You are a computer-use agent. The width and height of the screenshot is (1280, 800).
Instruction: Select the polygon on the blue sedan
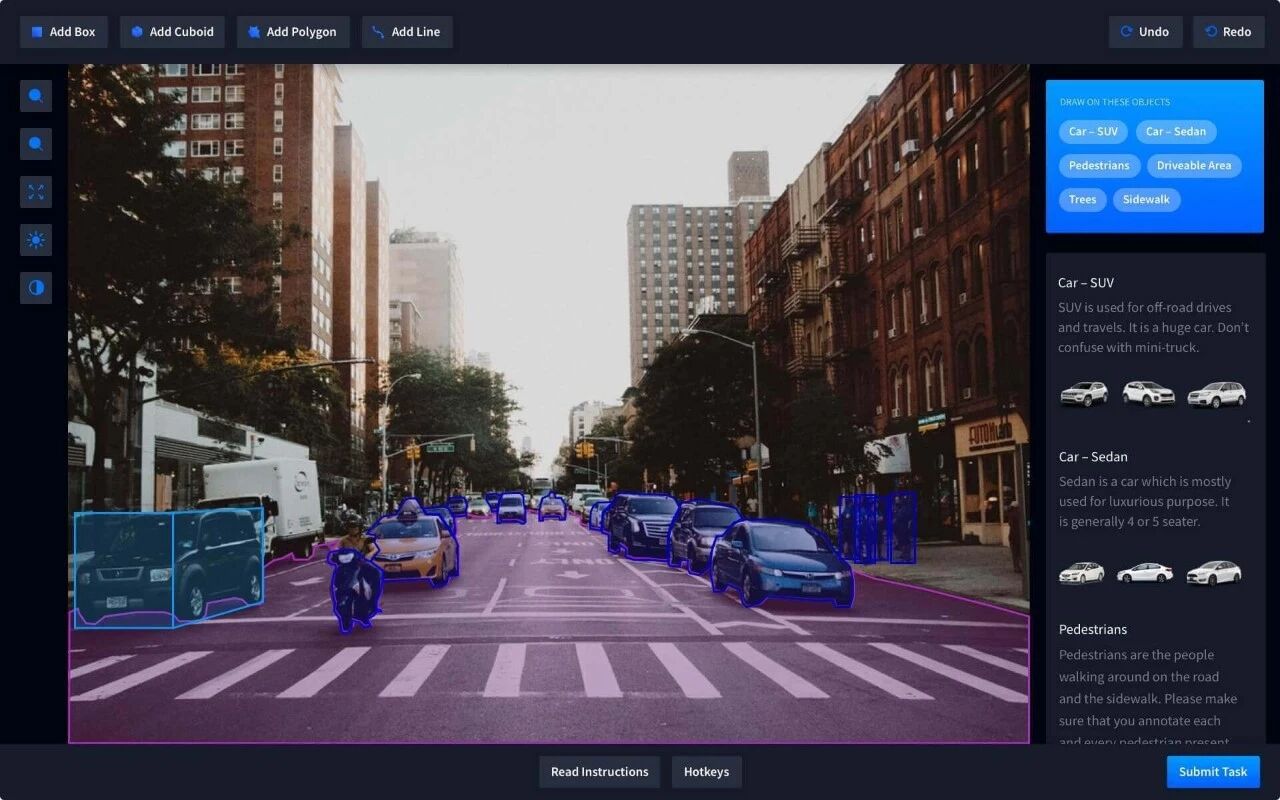pyautogui.click(x=782, y=565)
